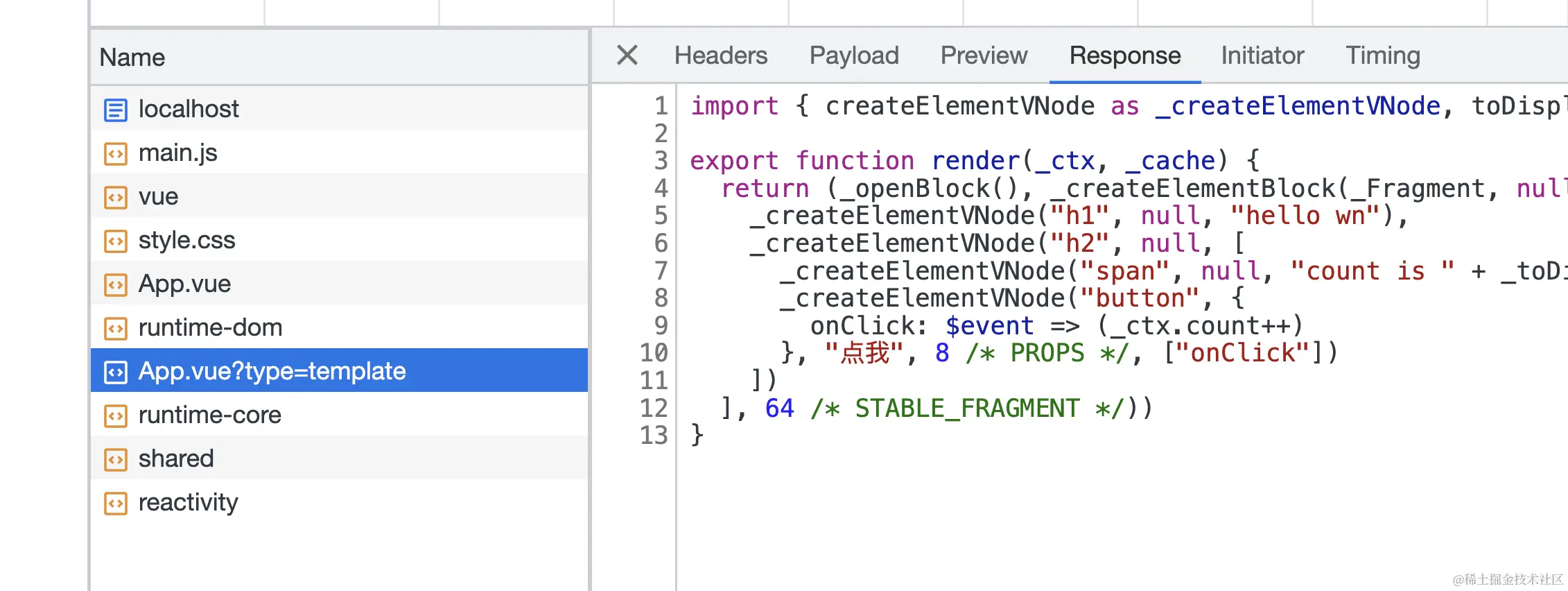1568x591 pixels.
Task: Close the request details panel
Action: pos(627,55)
